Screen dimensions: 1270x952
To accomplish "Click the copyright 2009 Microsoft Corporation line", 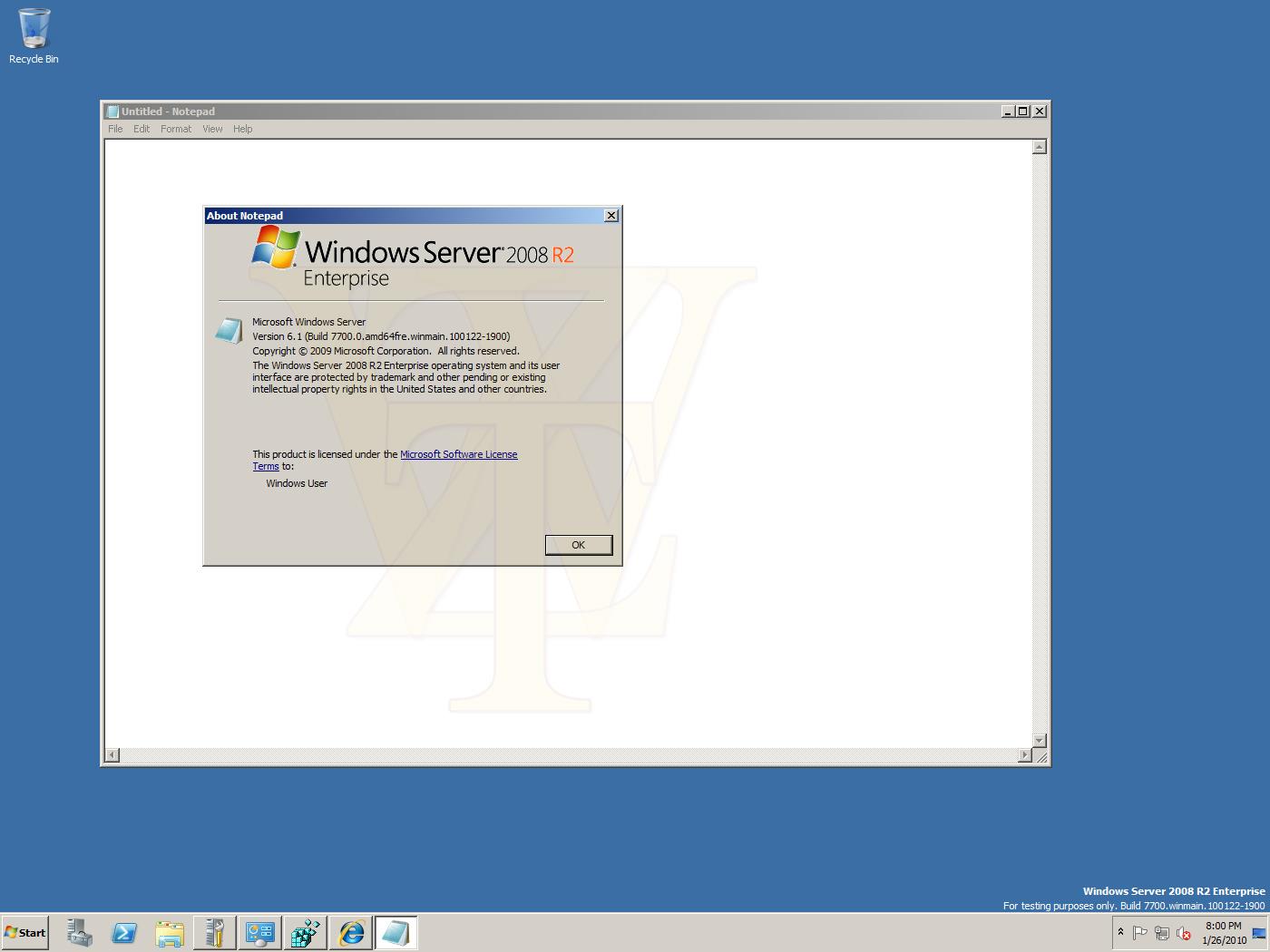I will point(386,351).
